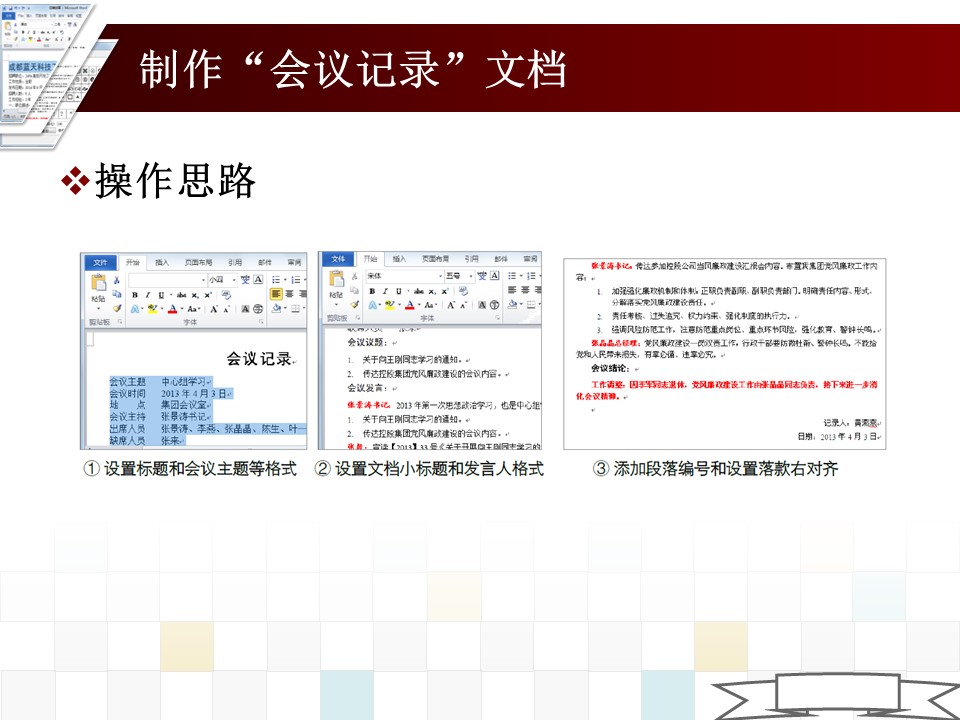The height and width of the screenshot is (720, 960).
Task: Toggle Bold in step ② screenshot ribbon
Action: click(372, 291)
